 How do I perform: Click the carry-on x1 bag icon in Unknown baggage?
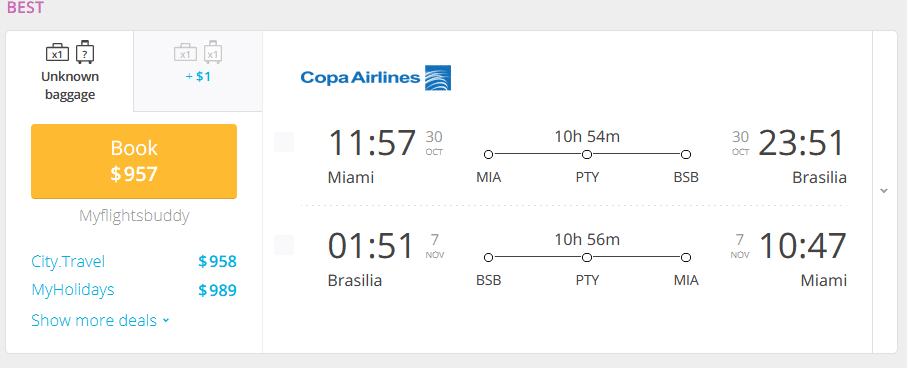57,53
